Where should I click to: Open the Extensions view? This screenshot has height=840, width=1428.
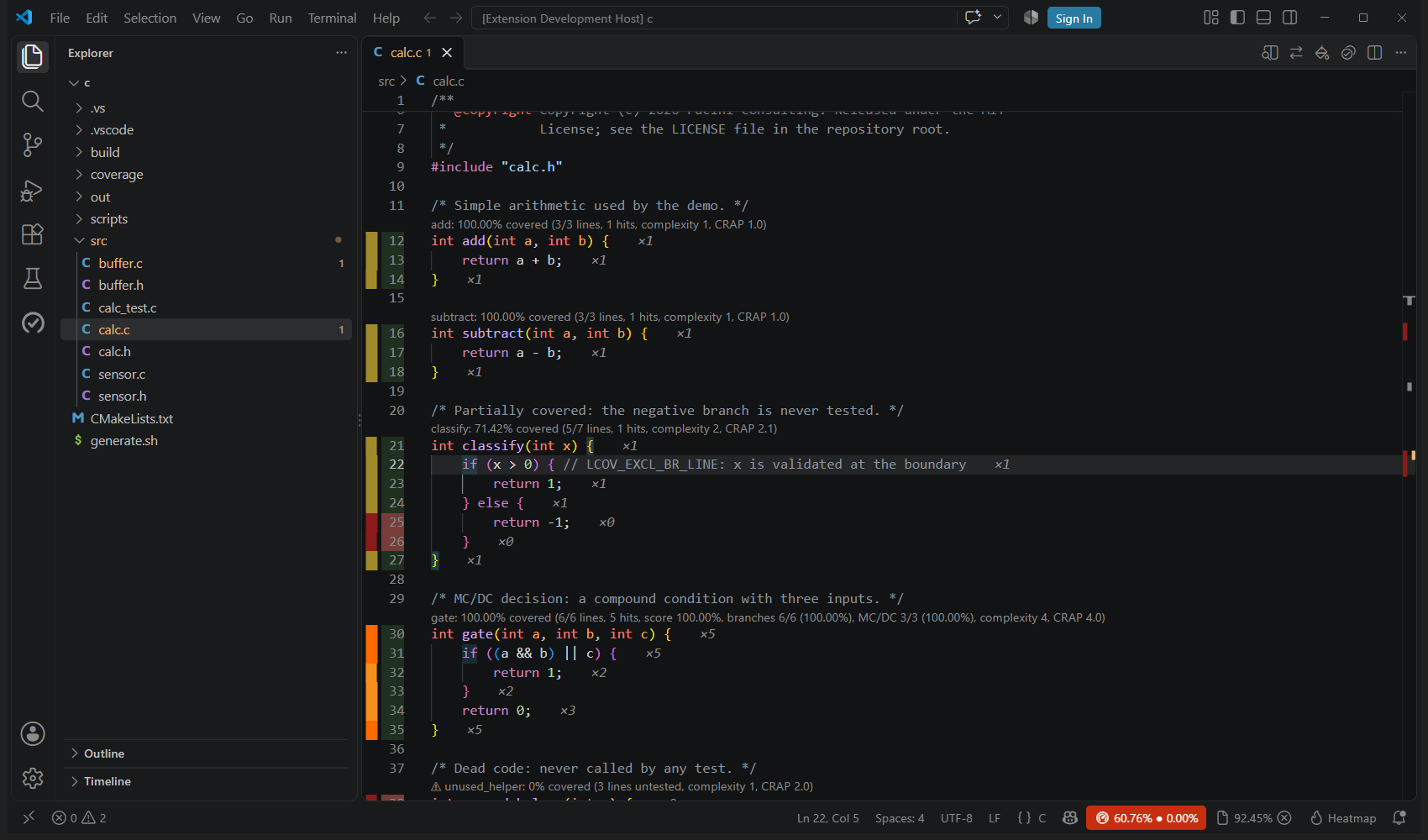click(32, 234)
